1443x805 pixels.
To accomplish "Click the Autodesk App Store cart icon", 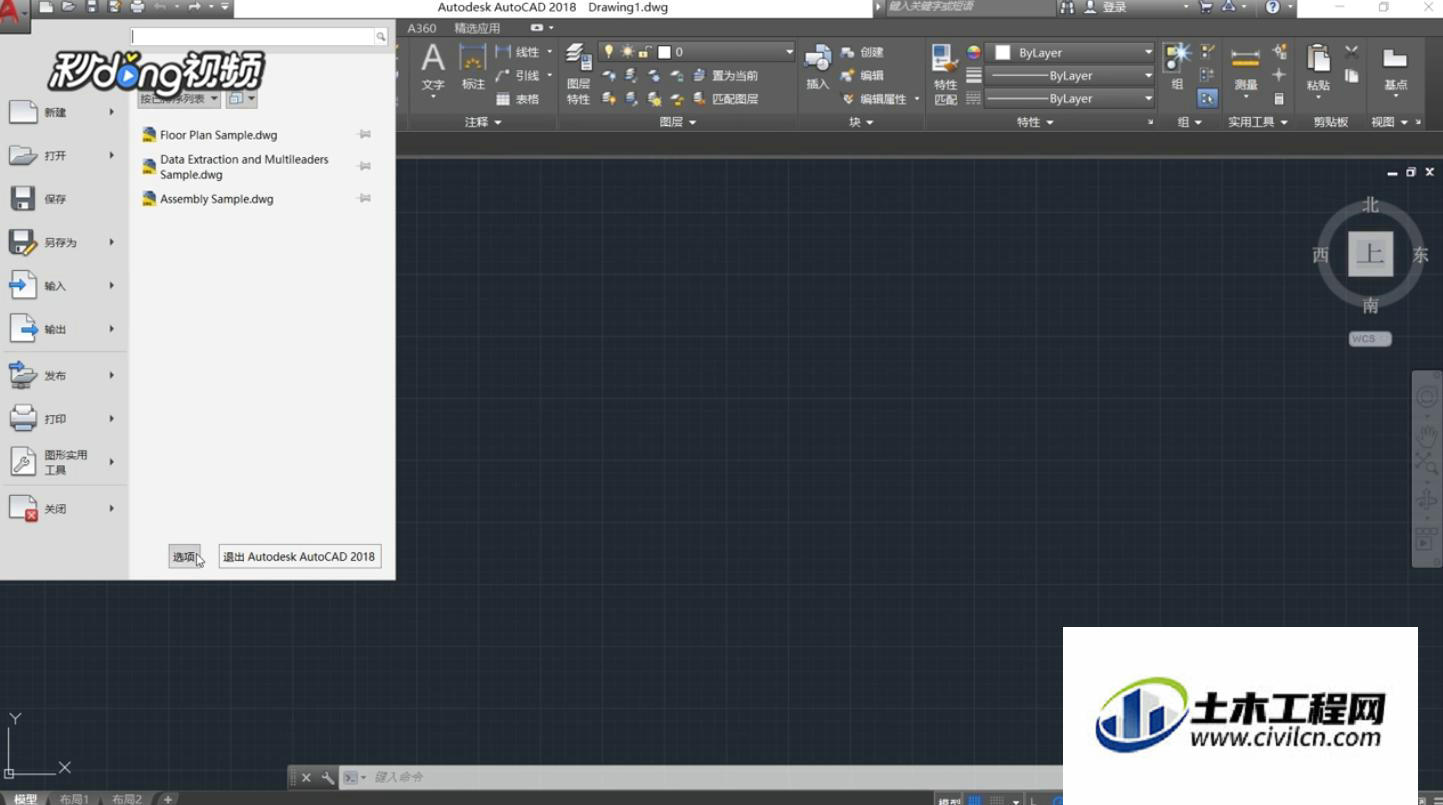I will click(1205, 7).
